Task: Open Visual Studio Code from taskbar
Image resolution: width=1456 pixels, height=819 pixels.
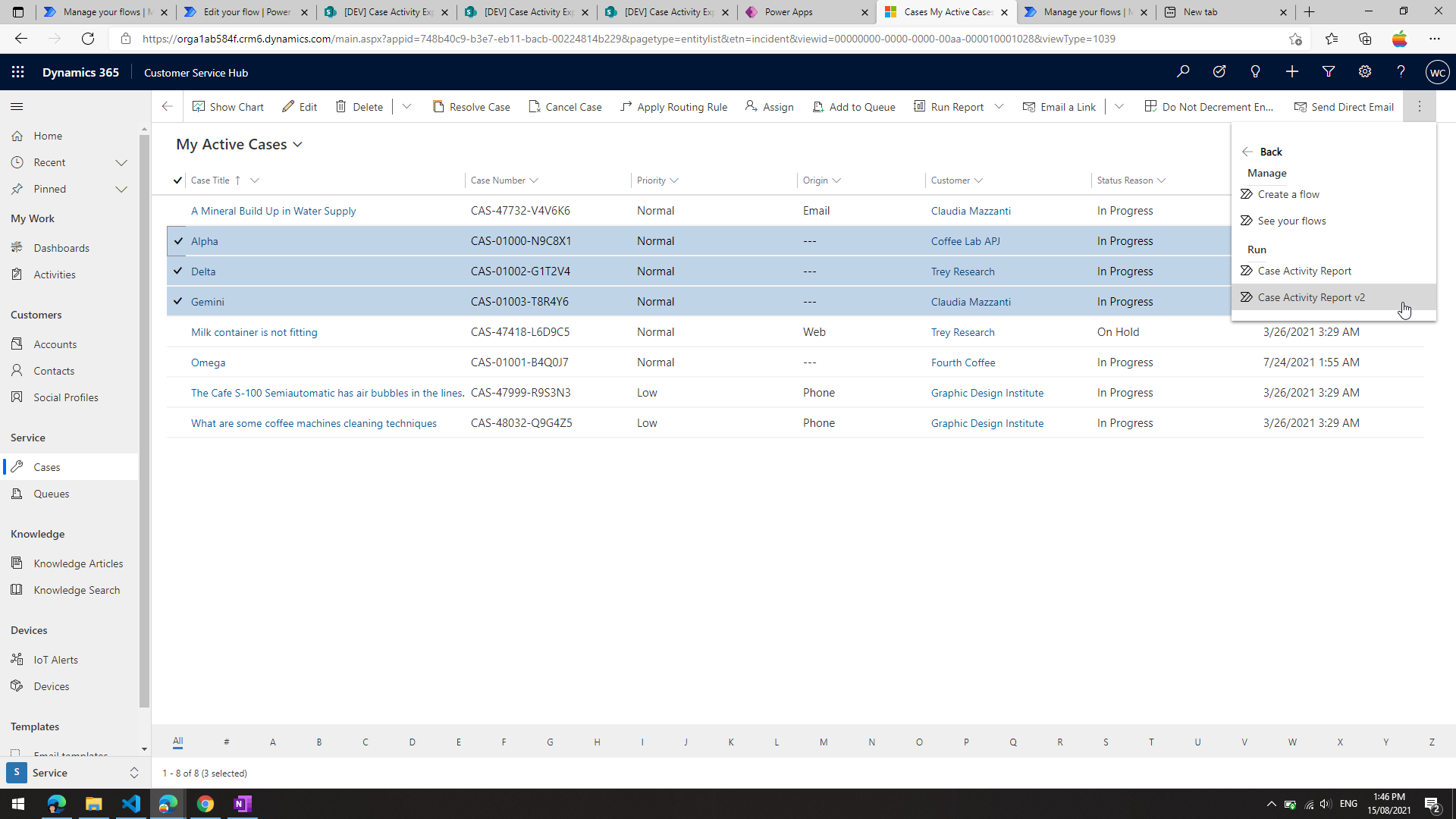Action: click(x=130, y=804)
